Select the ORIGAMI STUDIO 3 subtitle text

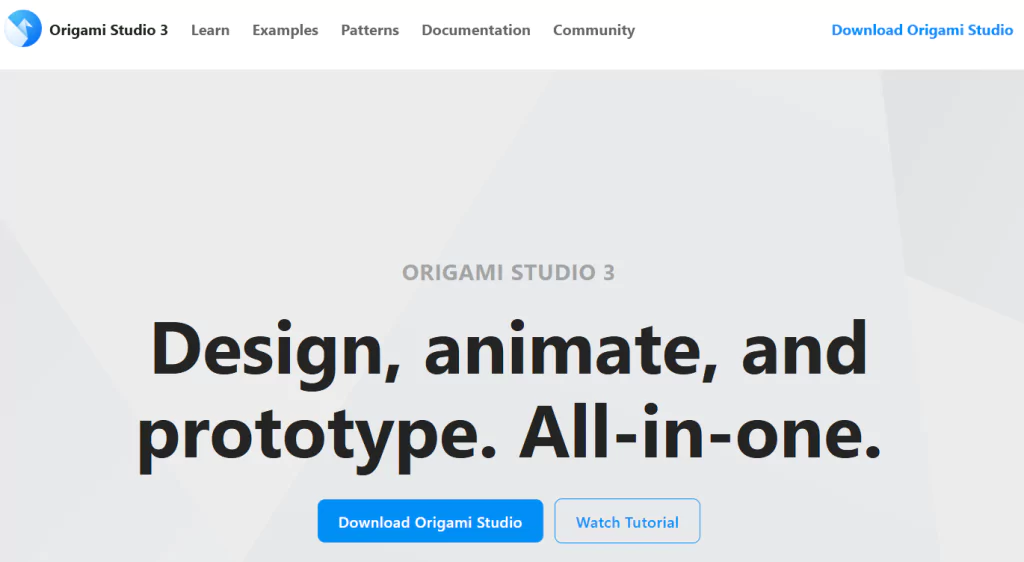508,272
